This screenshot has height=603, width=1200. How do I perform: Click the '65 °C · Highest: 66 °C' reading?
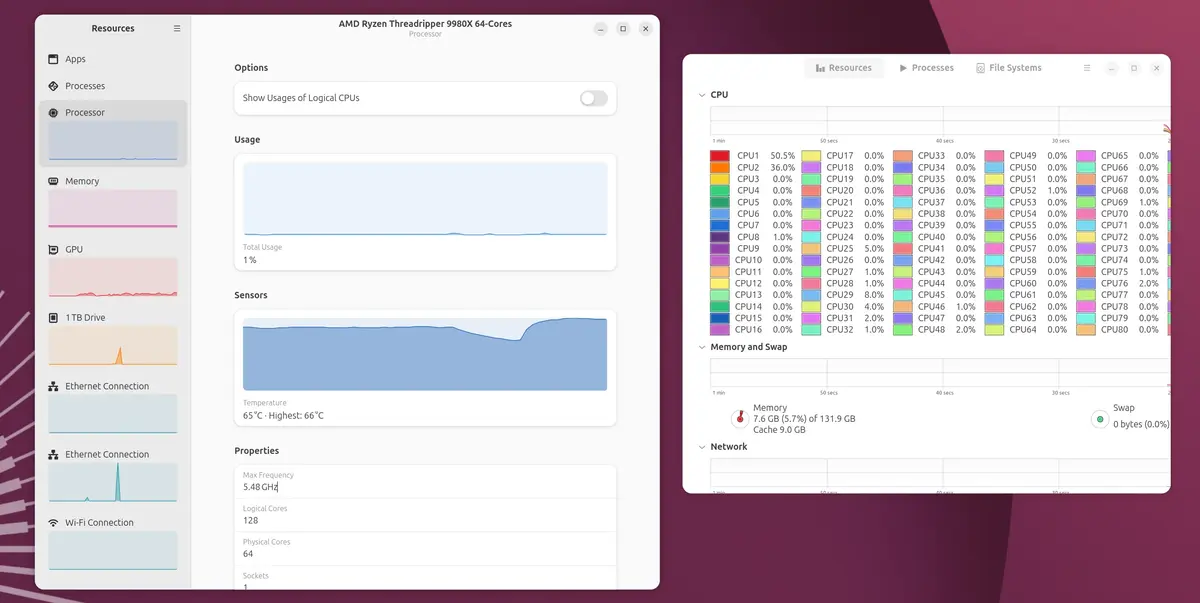tap(283, 416)
